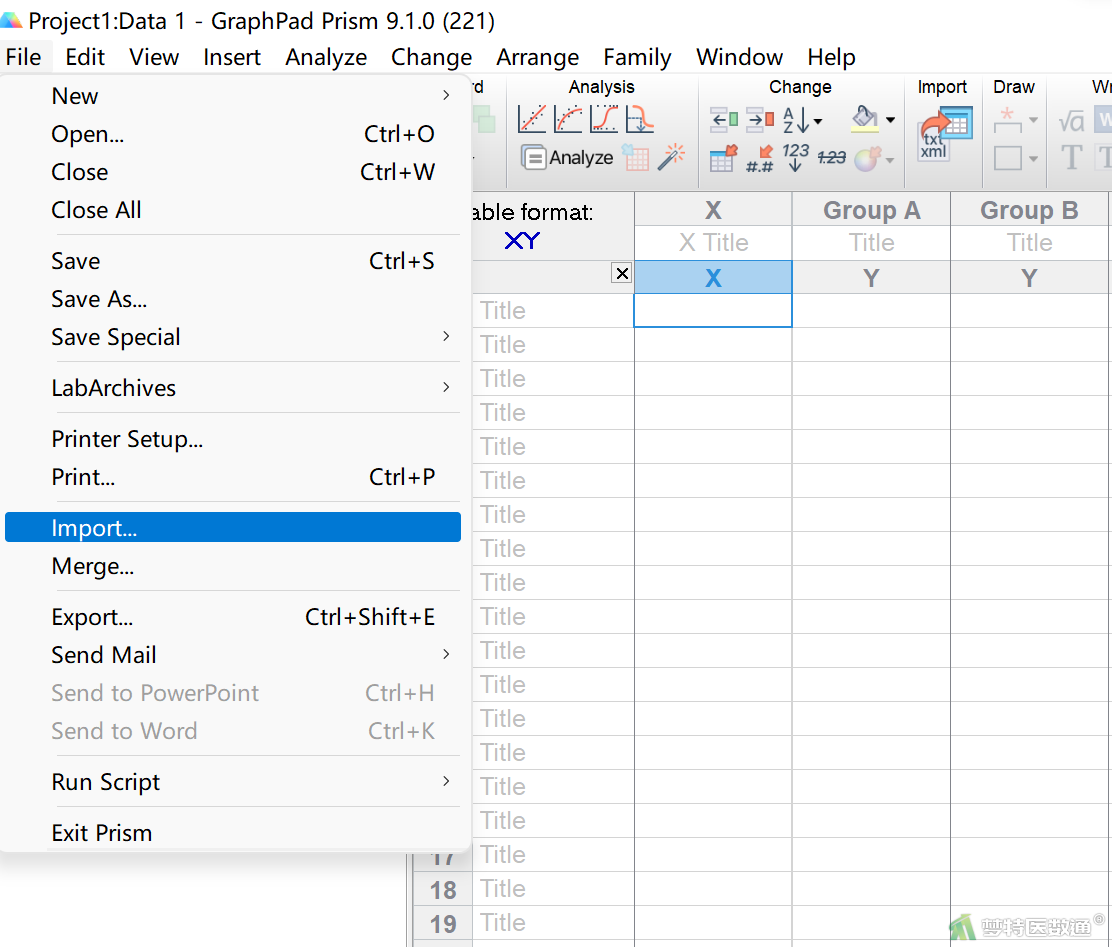Open the Family menu
Viewport: 1112px width, 947px height.
[637, 57]
